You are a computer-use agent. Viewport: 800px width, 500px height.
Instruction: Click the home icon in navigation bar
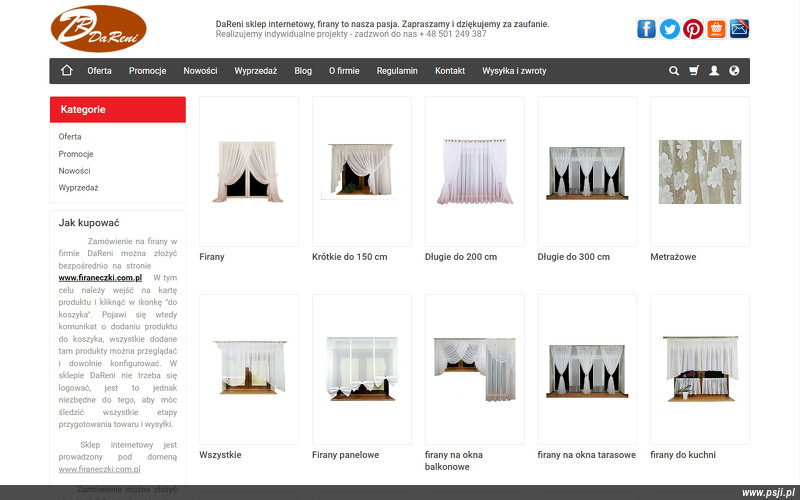[67, 71]
